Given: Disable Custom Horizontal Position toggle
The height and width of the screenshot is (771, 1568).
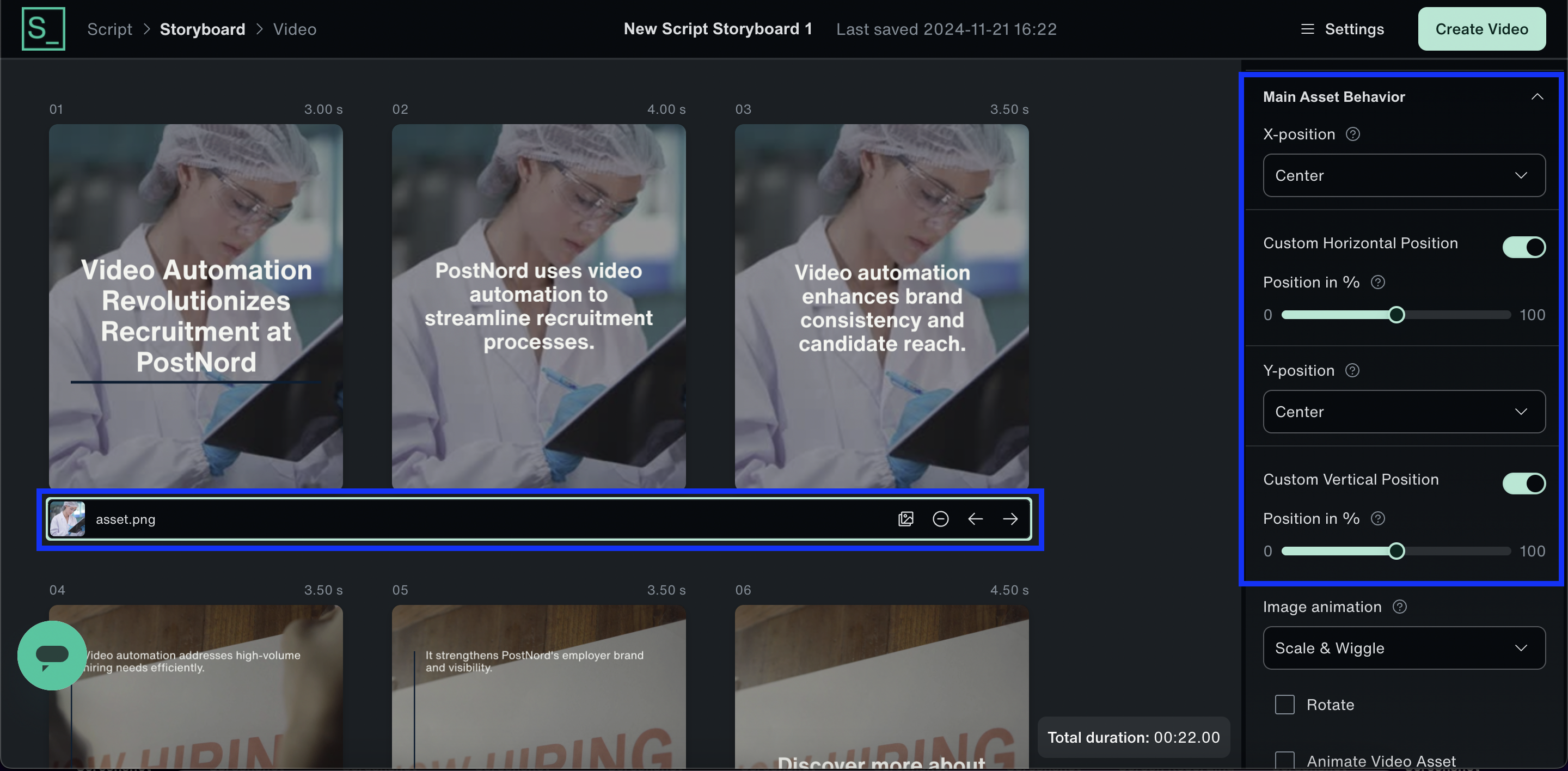Looking at the screenshot, I should tap(1523, 247).
